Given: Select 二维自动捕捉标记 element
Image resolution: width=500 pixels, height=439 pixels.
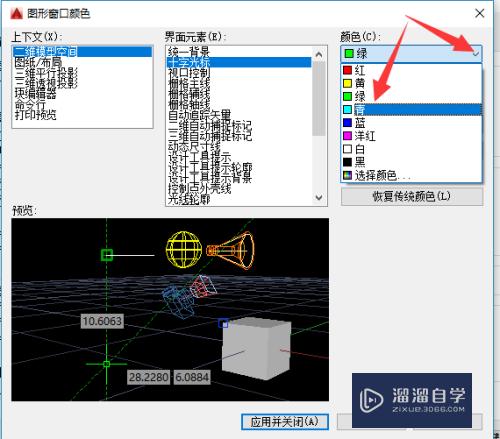Looking at the screenshot, I should (x=239, y=126).
